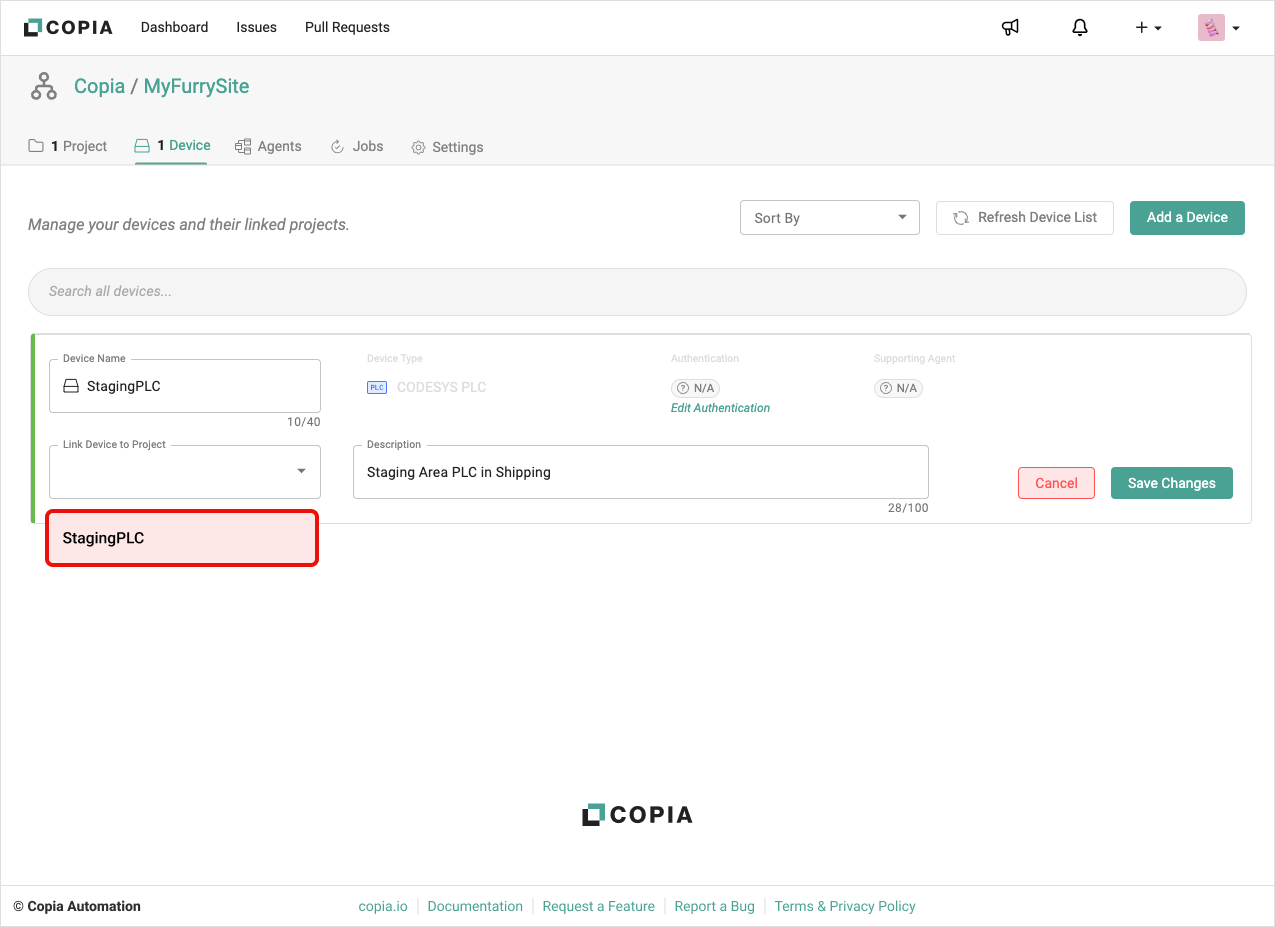The height and width of the screenshot is (927, 1275).
Task: Switch to the Agents tab
Action: 268,147
